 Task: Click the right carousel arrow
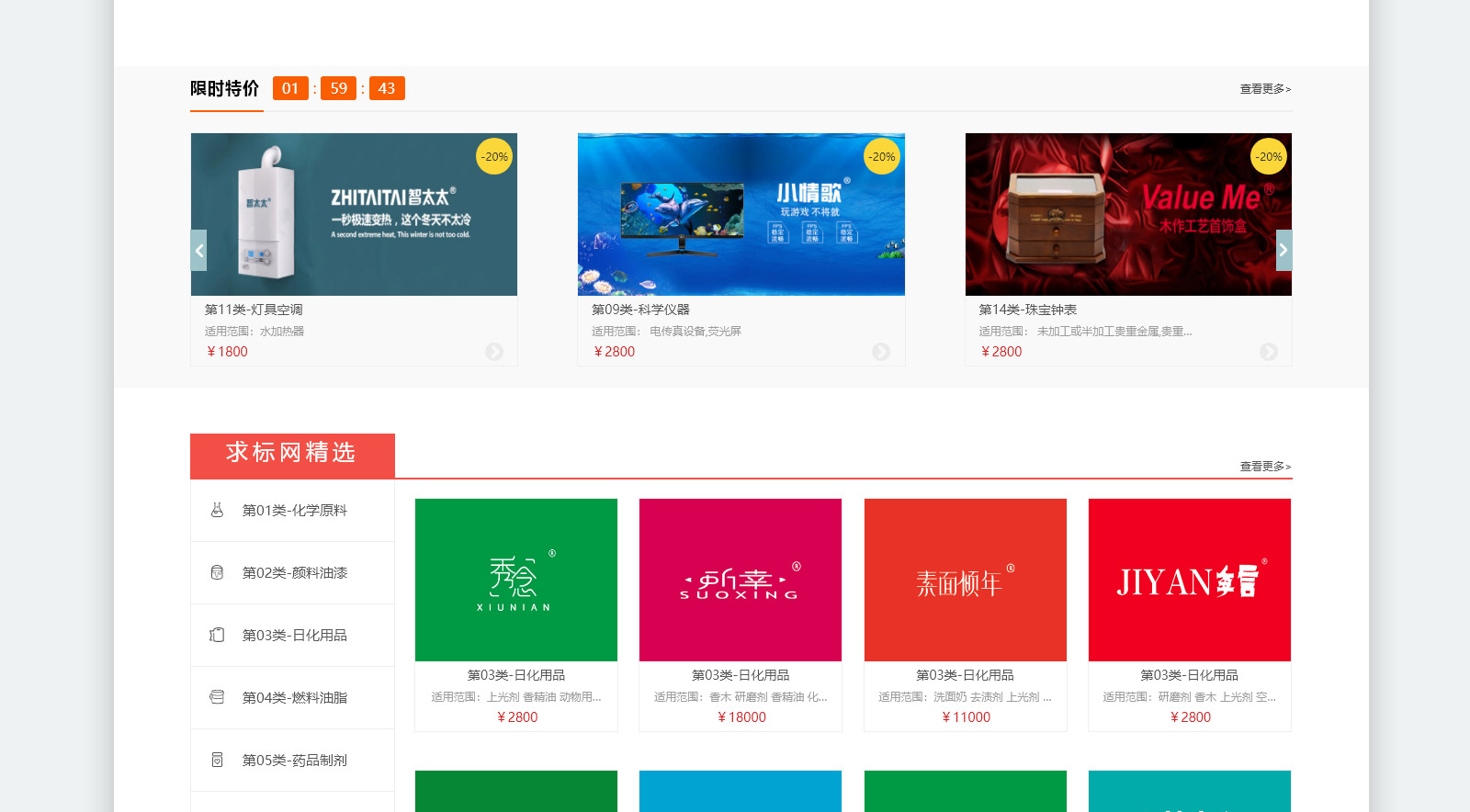1283,251
